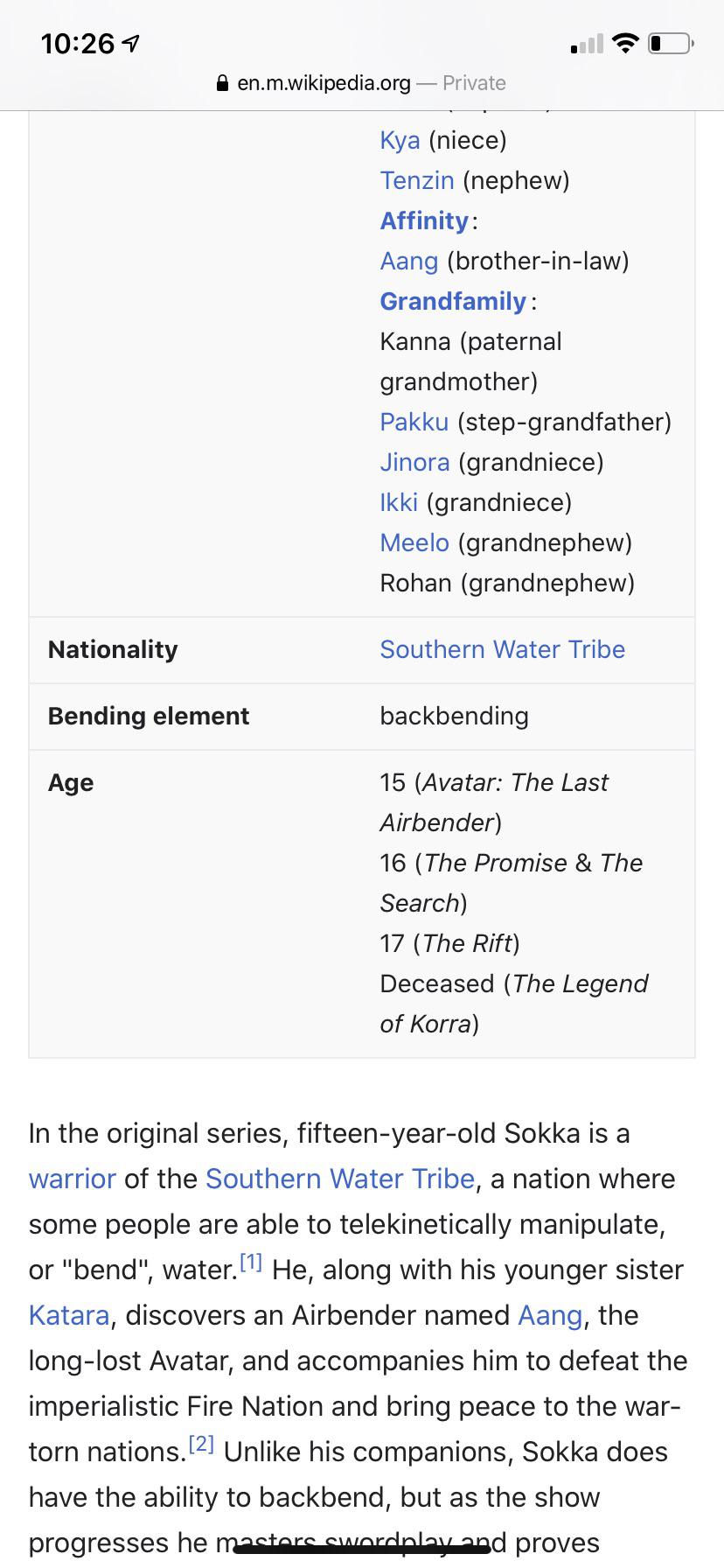Open Southern Water Tribe in the Nationality row
The width and height of the screenshot is (724, 1568).
(x=502, y=649)
